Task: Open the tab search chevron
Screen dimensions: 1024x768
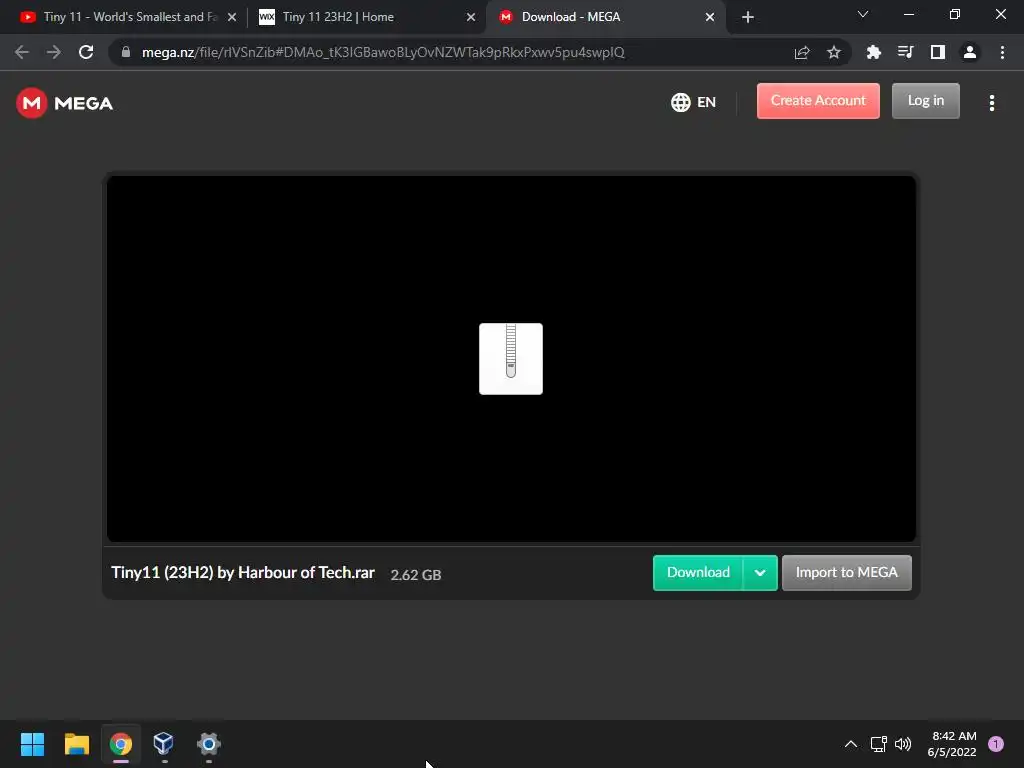Action: point(863,14)
